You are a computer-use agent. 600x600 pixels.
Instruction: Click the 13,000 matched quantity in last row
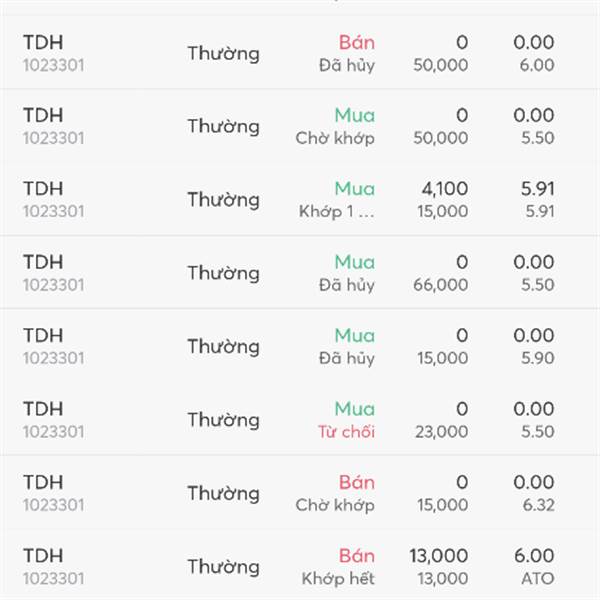(439, 556)
